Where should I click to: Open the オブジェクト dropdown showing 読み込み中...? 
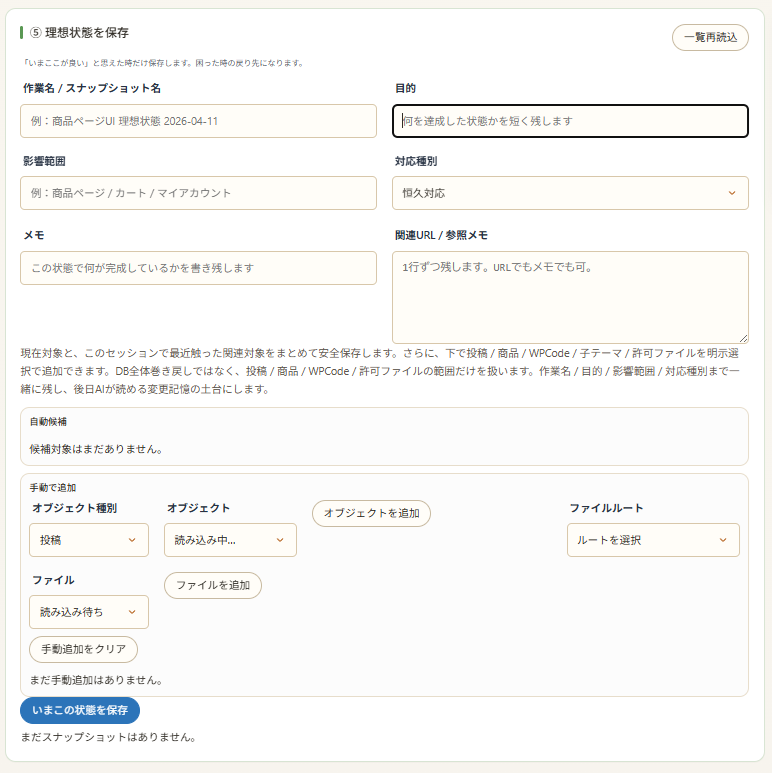point(230,540)
